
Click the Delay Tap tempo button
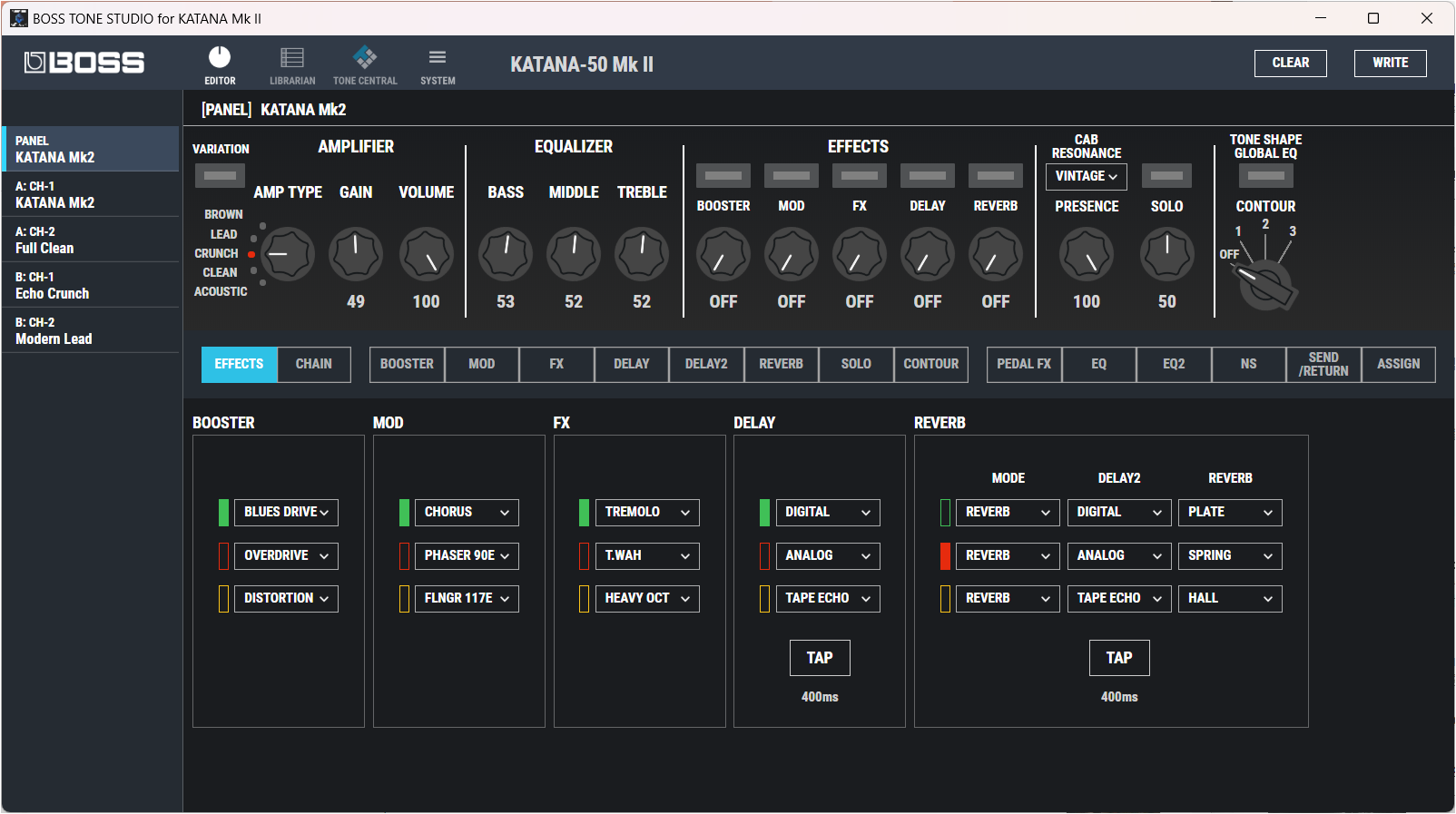tap(820, 658)
